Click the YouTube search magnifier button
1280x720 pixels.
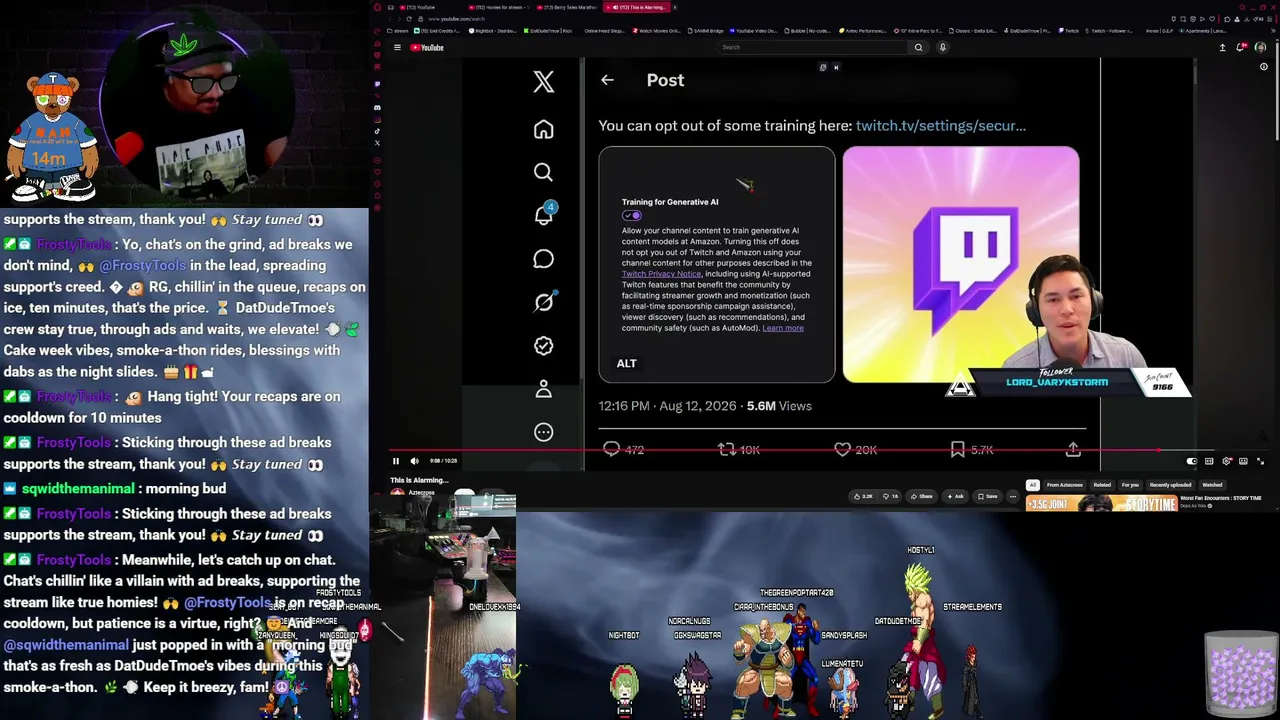[x=918, y=47]
